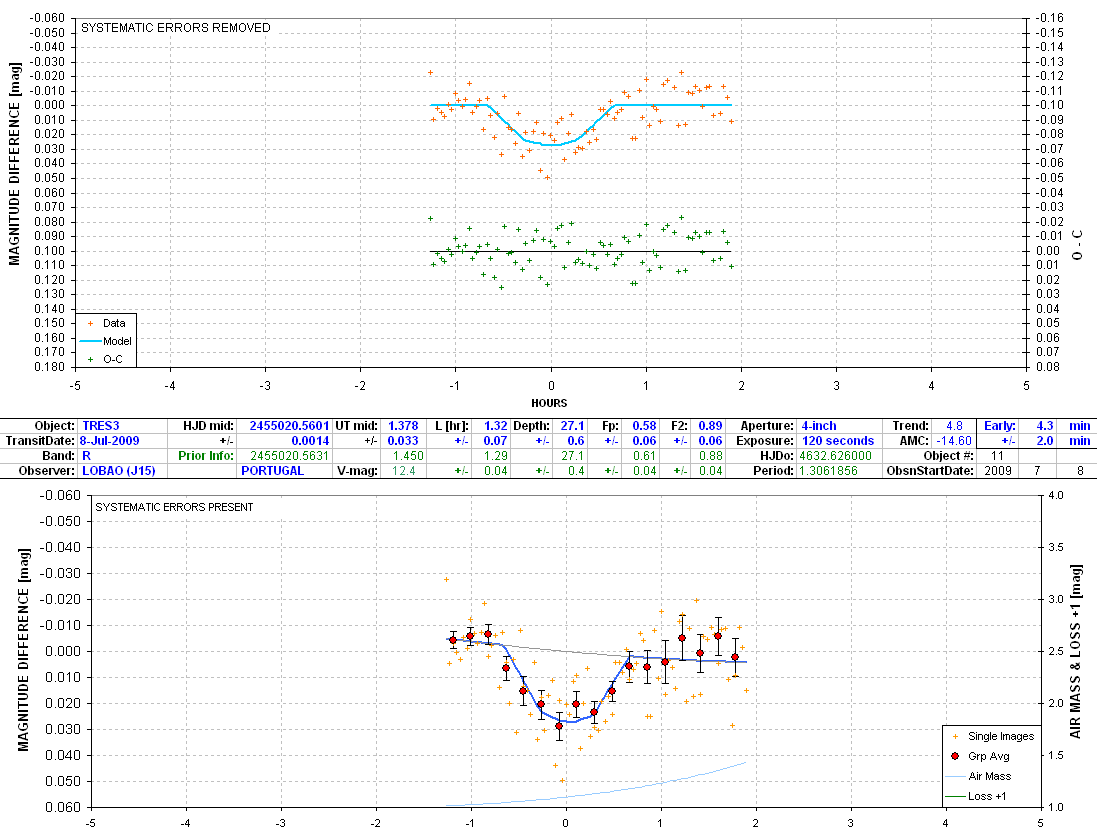Click the V-mag value 12.4
Viewport: 1097px width, 832px height.
coord(403,471)
